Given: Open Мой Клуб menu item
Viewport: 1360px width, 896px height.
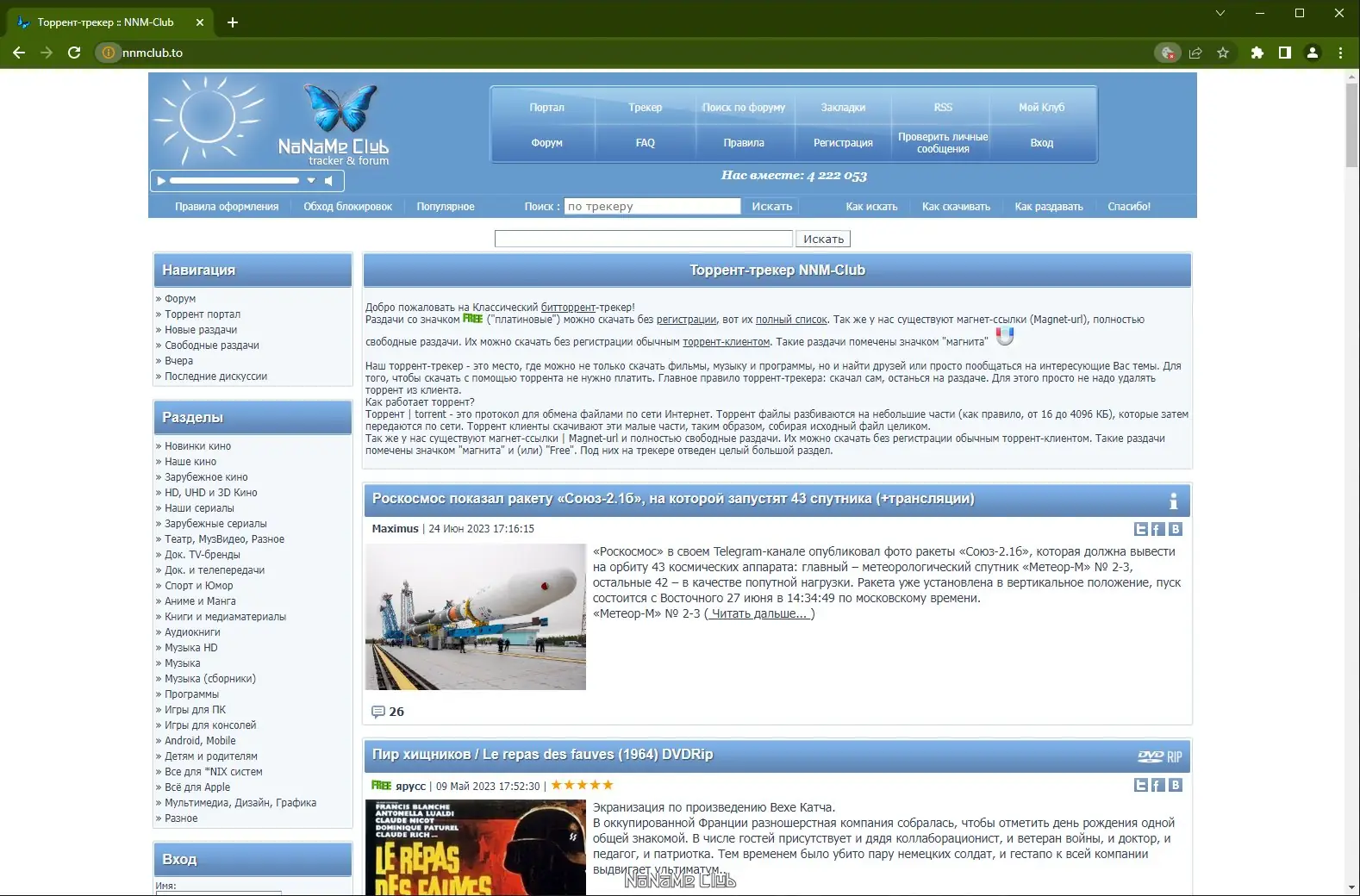Looking at the screenshot, I should 1042,108.
